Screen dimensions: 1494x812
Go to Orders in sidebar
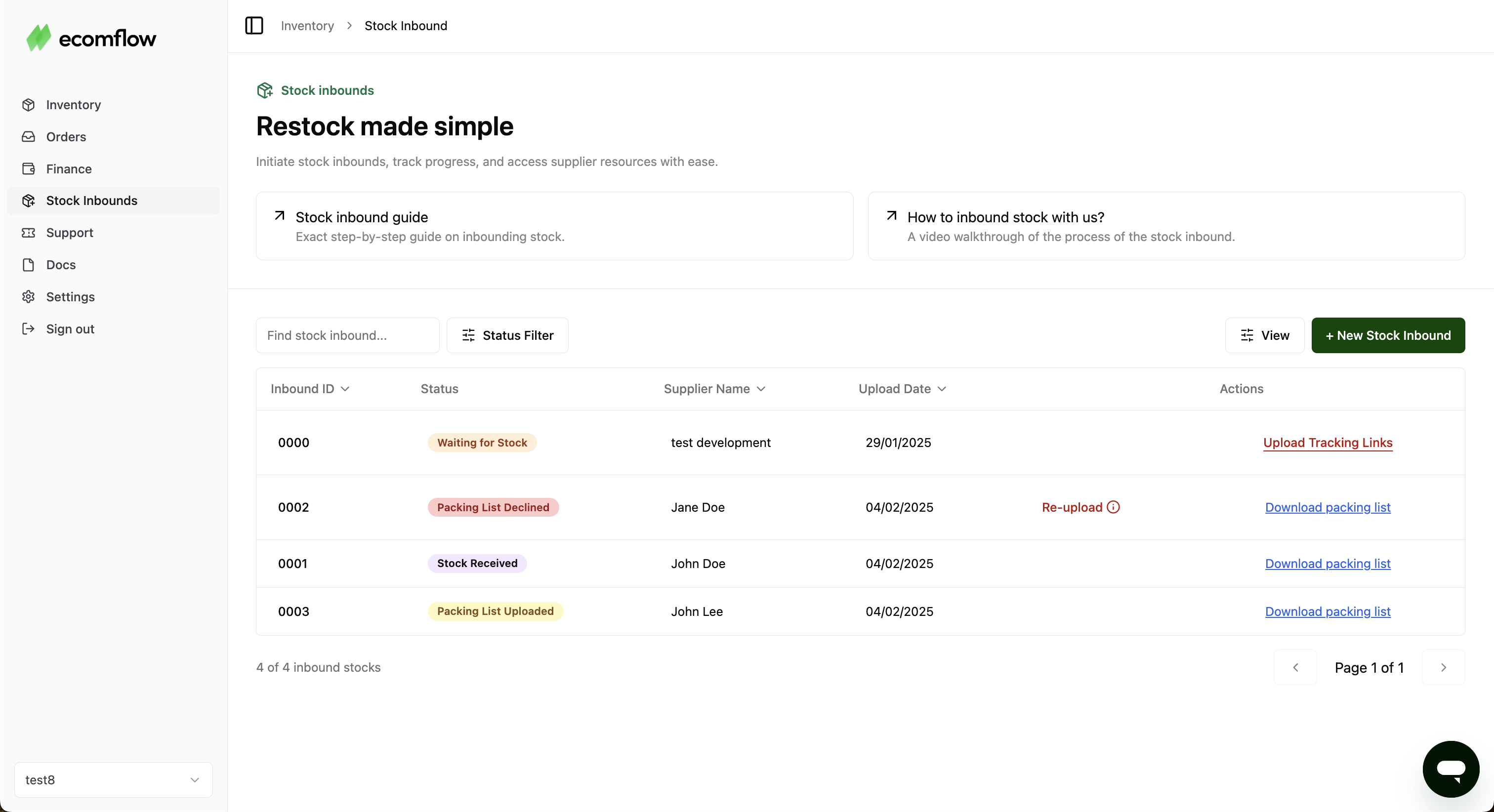point(66,137)
